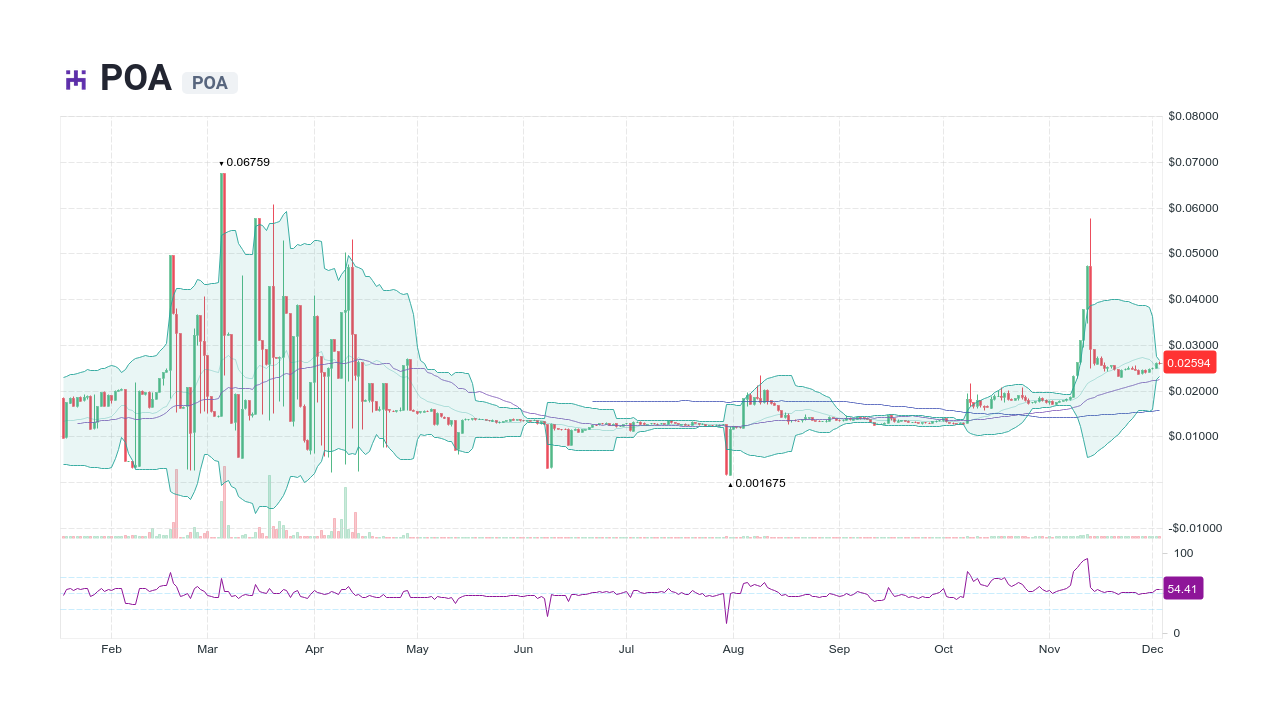Select the low marker labeled 0.001675

pyautogui.click(x=757, y=483)
